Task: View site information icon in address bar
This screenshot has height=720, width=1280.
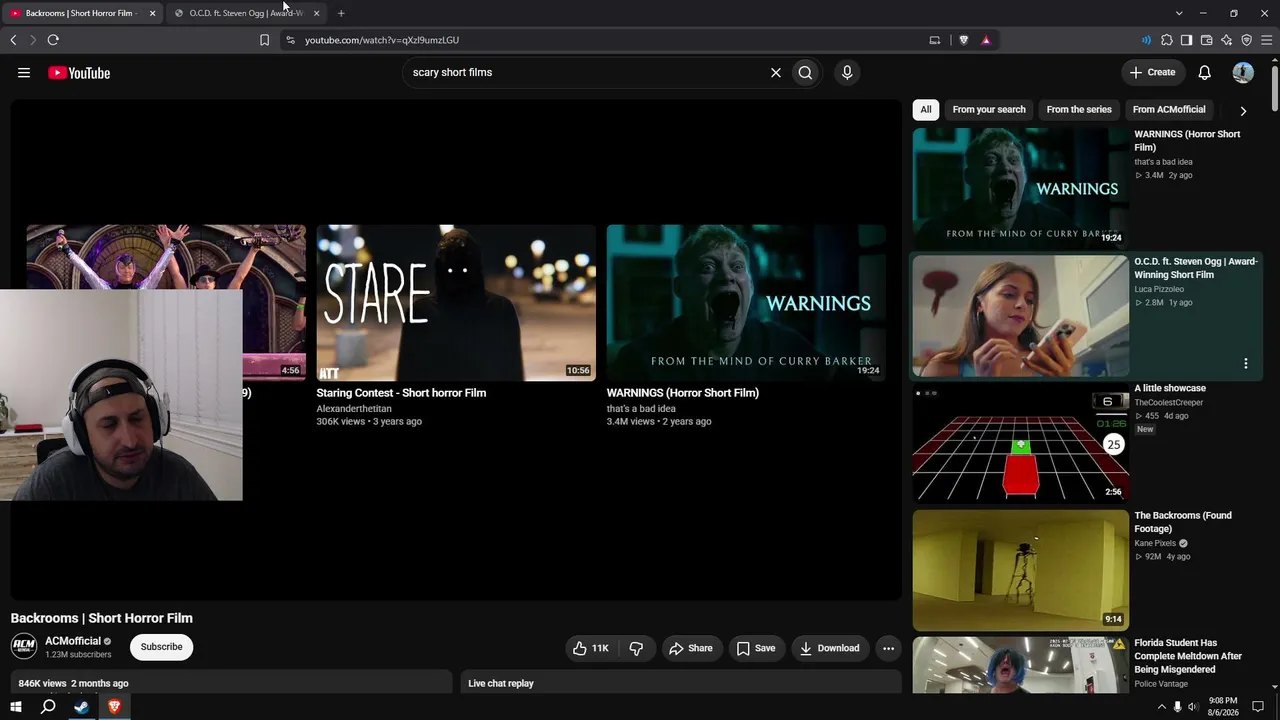Action: click(x=290, y=40)
